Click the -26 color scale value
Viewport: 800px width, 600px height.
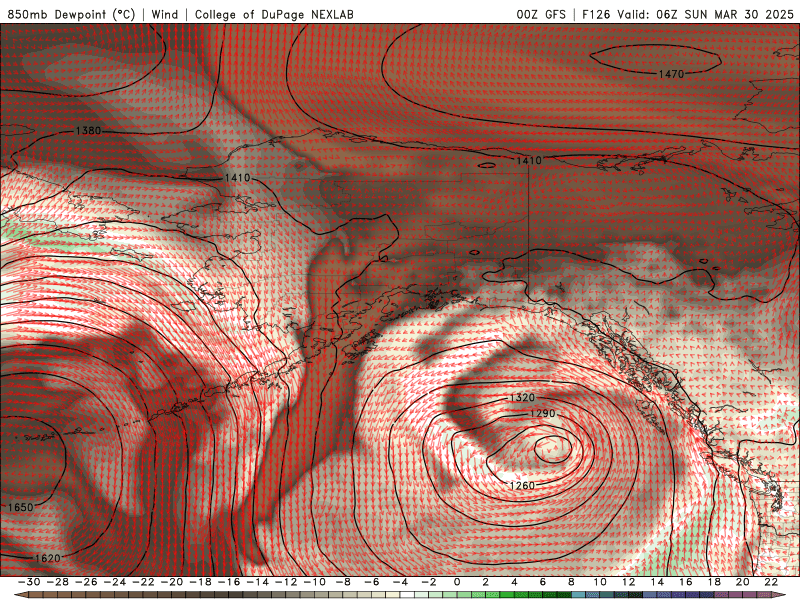tap(86, 582)
